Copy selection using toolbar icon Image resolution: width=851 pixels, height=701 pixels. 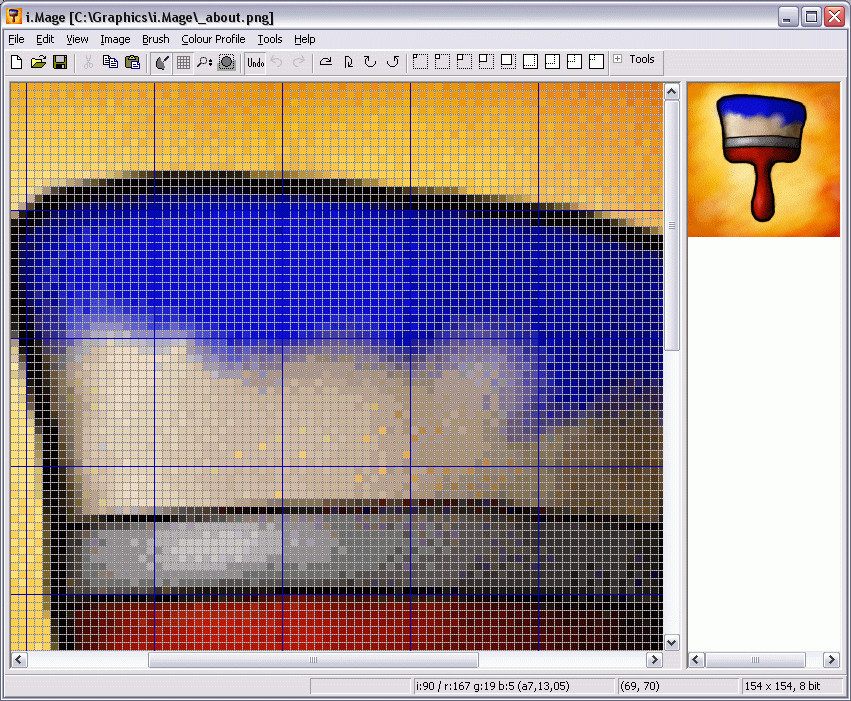click(x=110, y=62)
